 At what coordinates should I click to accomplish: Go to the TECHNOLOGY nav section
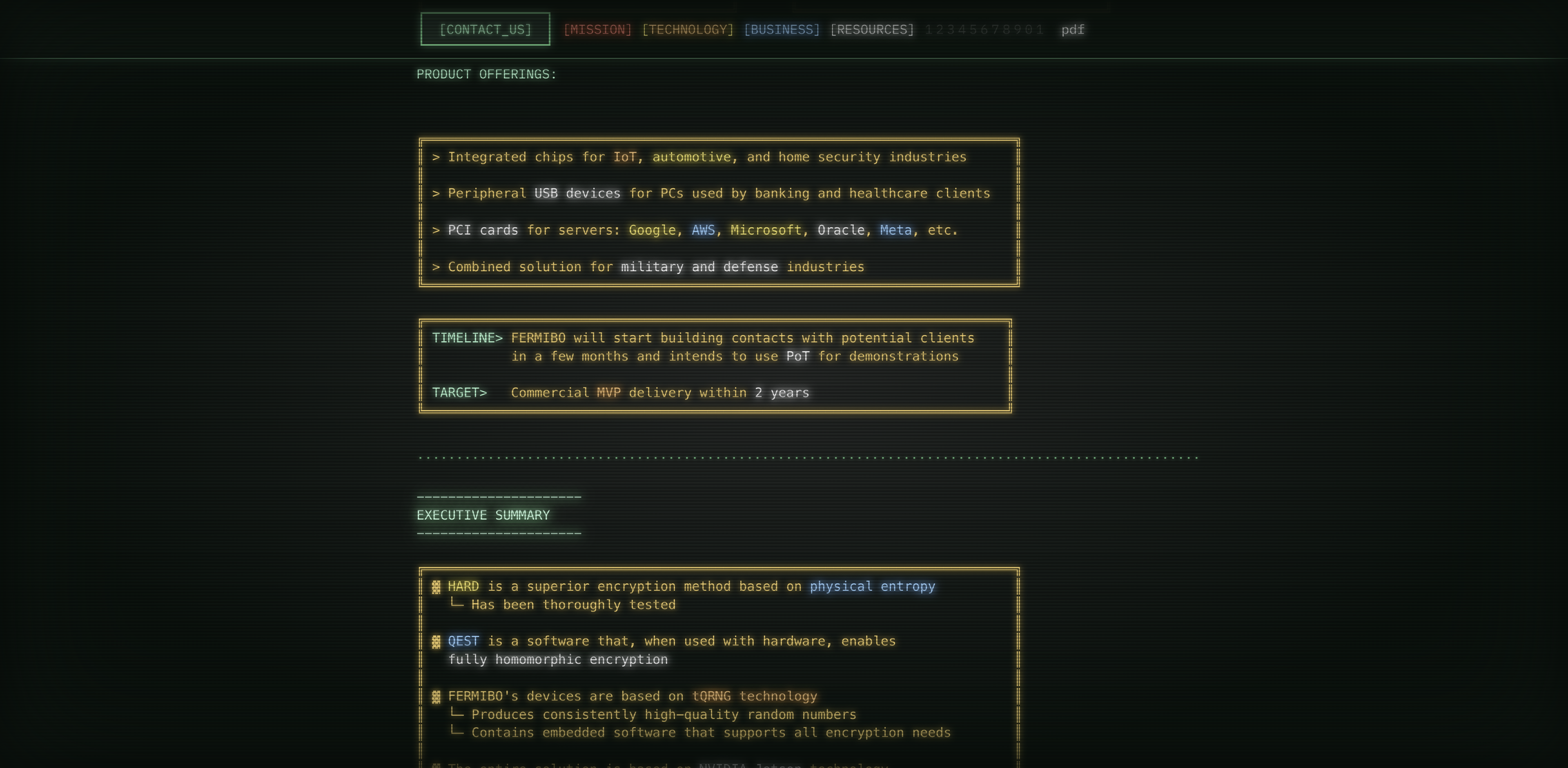pyautogui.click(x=688, y=29)
